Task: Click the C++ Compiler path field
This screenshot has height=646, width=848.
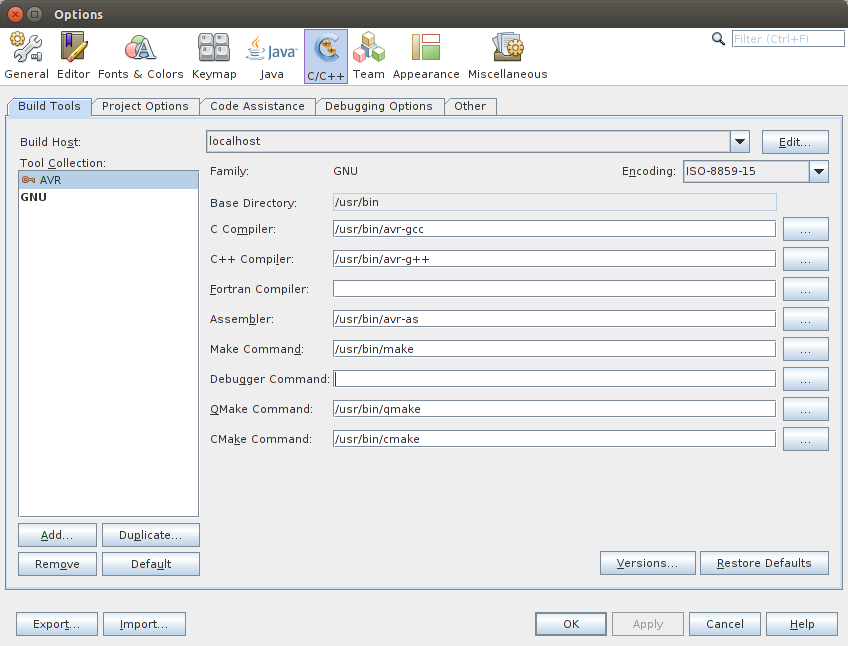Action: point(554,259)
